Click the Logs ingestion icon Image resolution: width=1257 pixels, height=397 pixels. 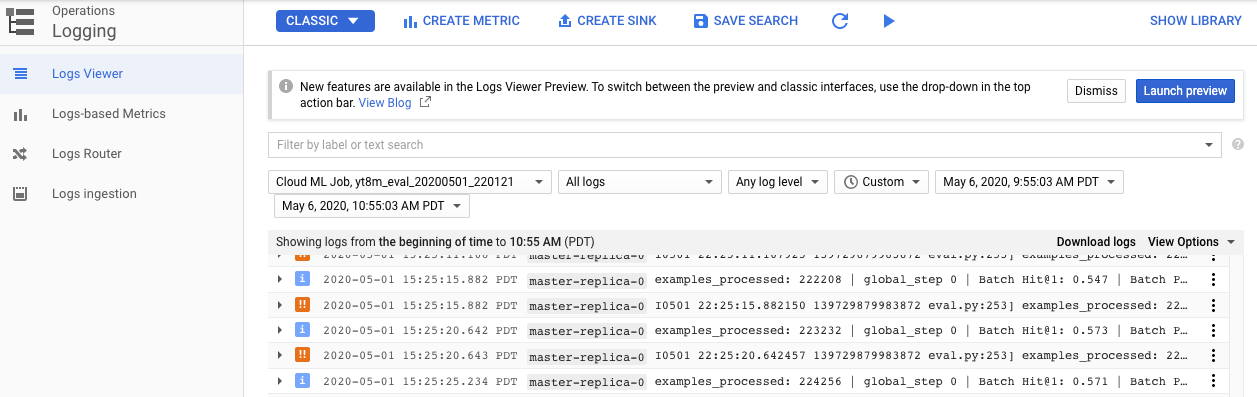[x=20, y=194]
